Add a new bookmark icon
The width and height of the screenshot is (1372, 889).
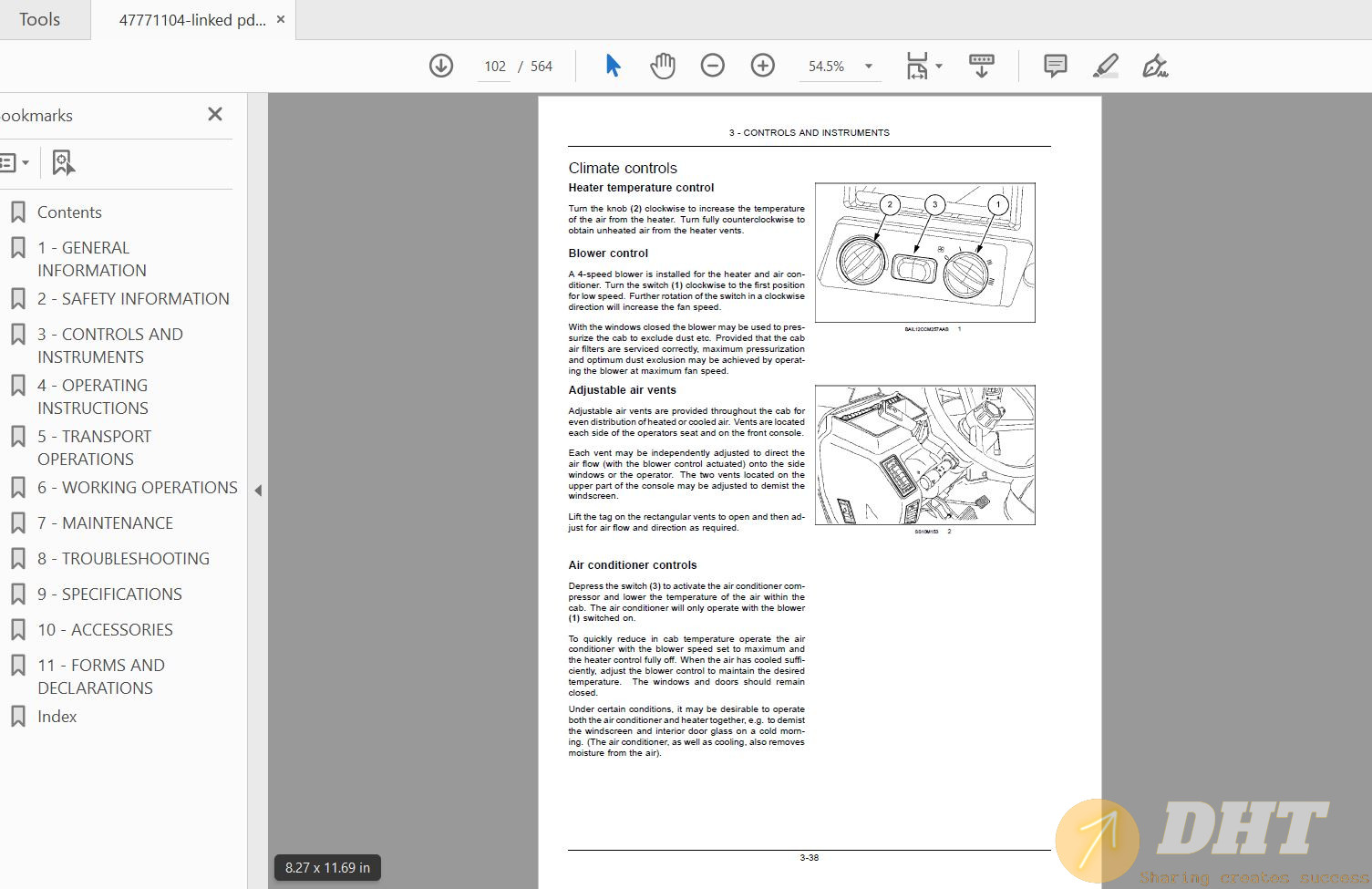pyautogui.click(x=63, y=162)
